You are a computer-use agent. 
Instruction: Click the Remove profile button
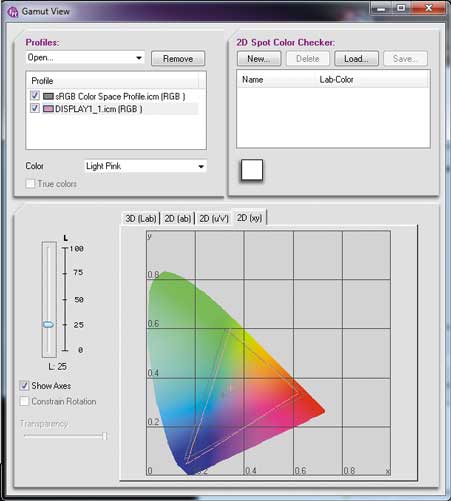(x=178, y=59)
